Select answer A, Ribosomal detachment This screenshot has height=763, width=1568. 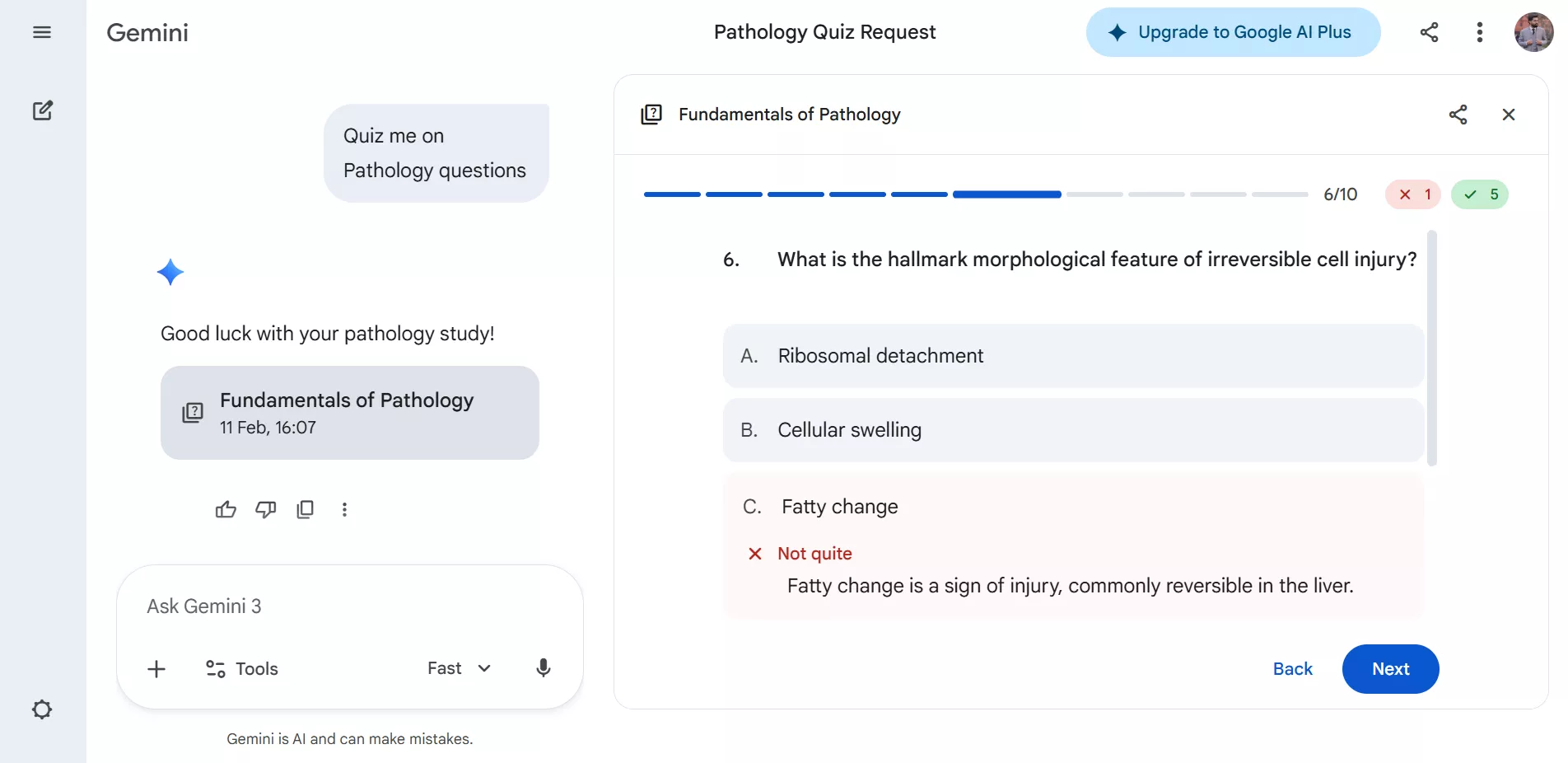[x=1072, y=356]
